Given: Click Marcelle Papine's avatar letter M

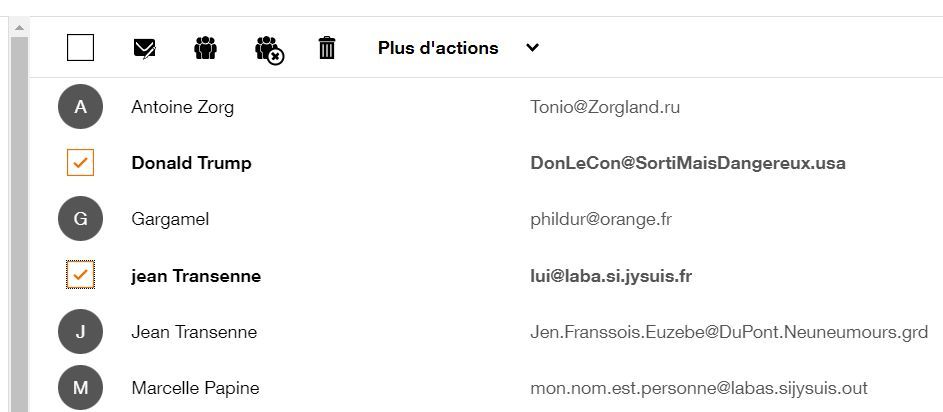Looking at the screenshot, I should coord(80,388).
